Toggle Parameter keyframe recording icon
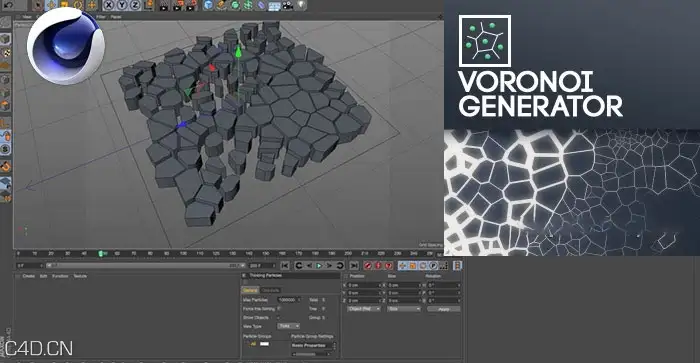This screenshot has width=700, height=363. tap(433, 266)
